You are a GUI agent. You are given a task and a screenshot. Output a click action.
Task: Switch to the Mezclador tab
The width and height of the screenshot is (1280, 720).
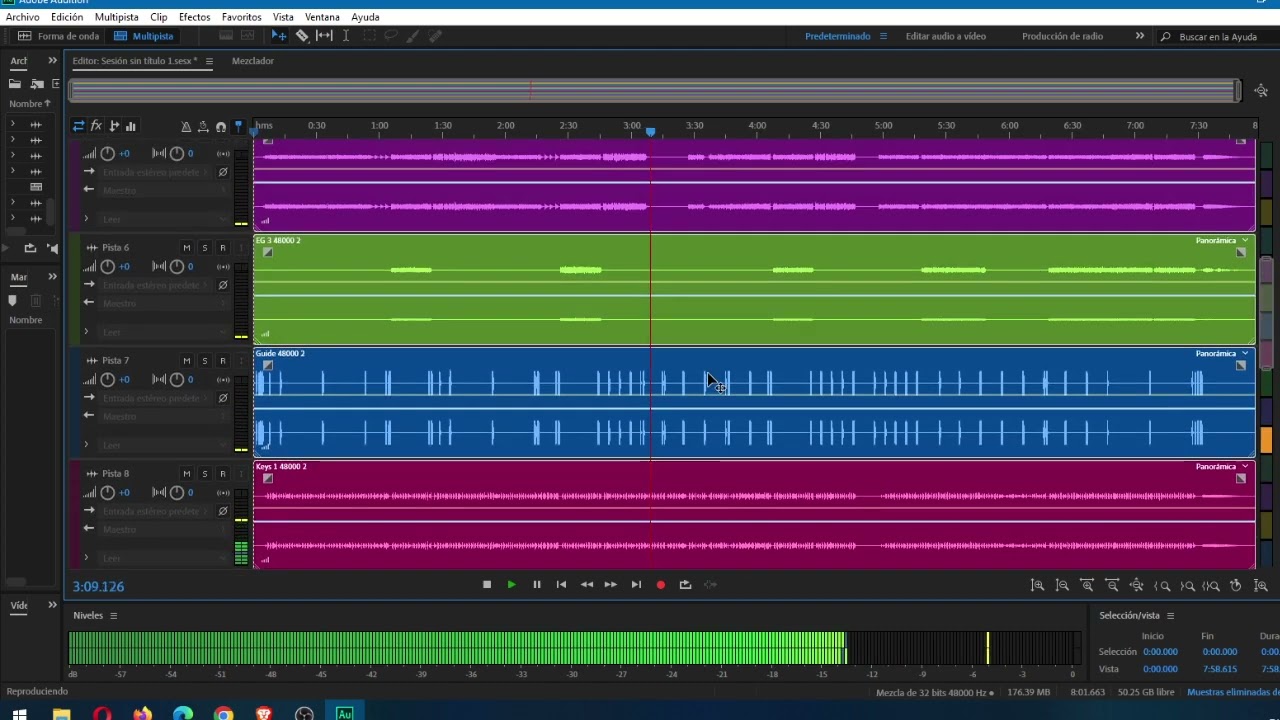click(x=252, y=61)
